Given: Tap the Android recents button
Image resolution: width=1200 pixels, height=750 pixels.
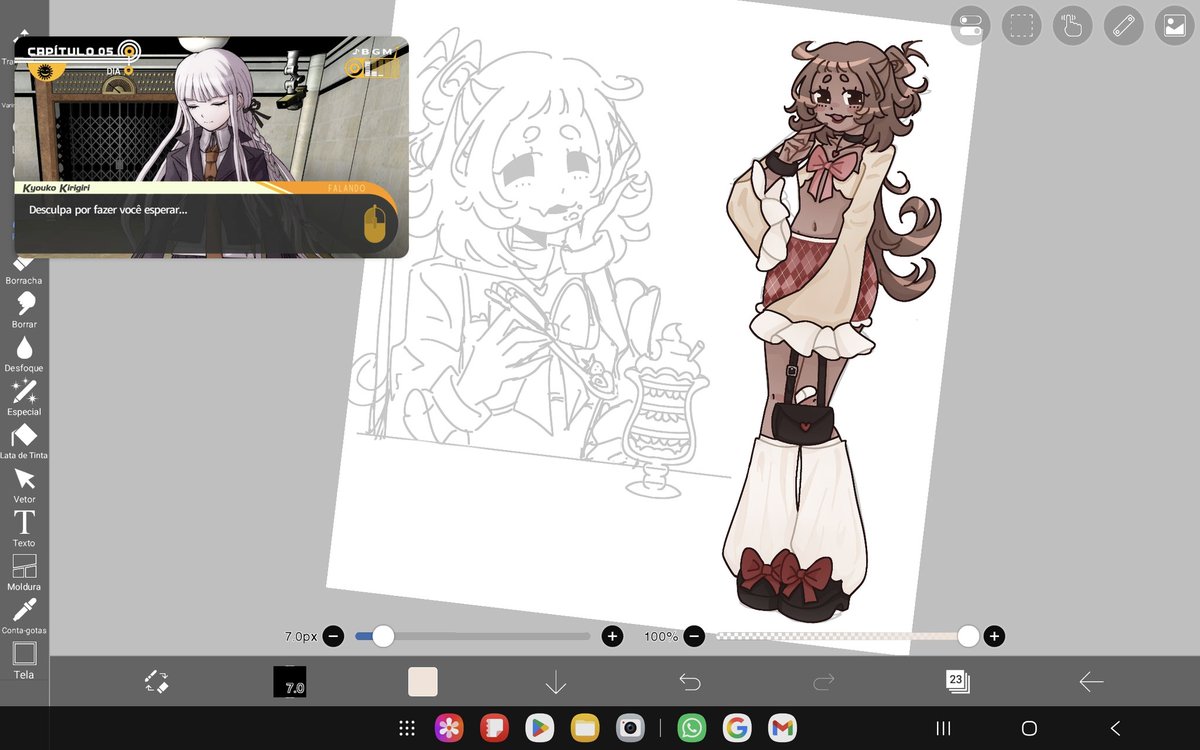Looking at the screenshot, I should (943, 728).
